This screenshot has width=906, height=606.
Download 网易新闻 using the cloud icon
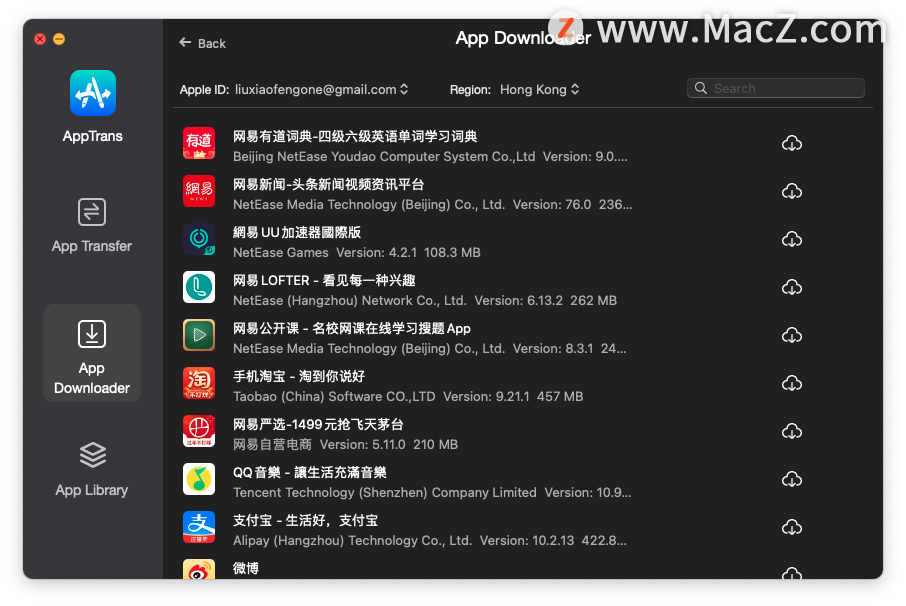point(792,191)
